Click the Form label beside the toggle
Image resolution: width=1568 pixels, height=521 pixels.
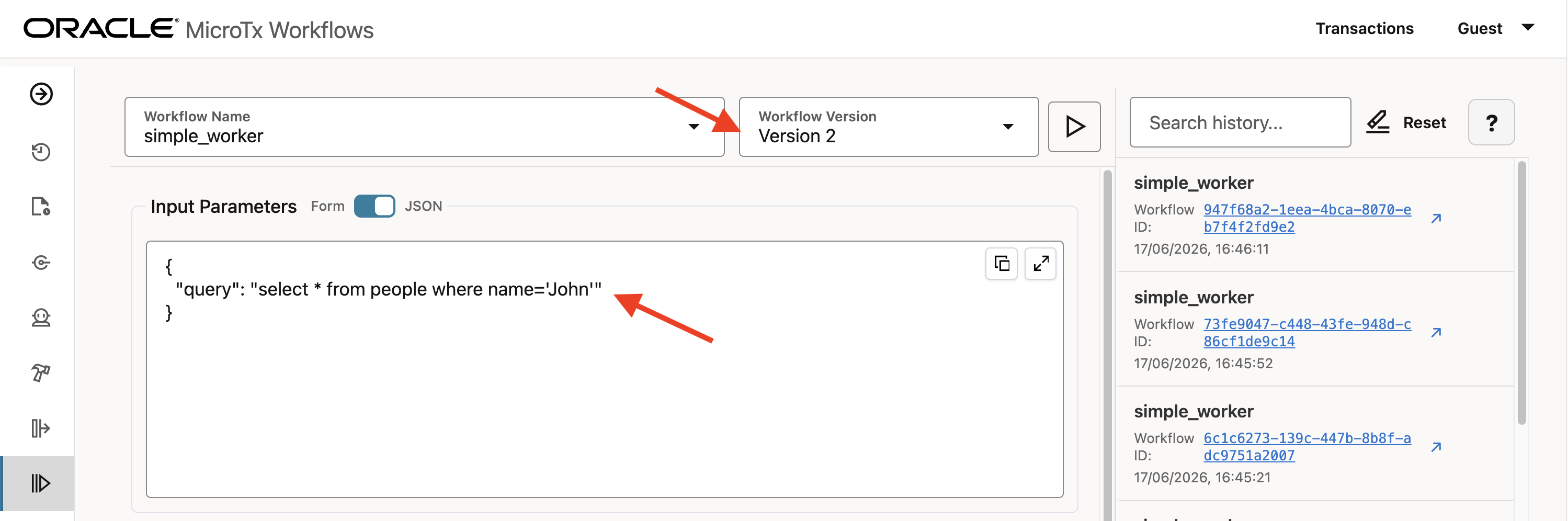click(327, 206)
